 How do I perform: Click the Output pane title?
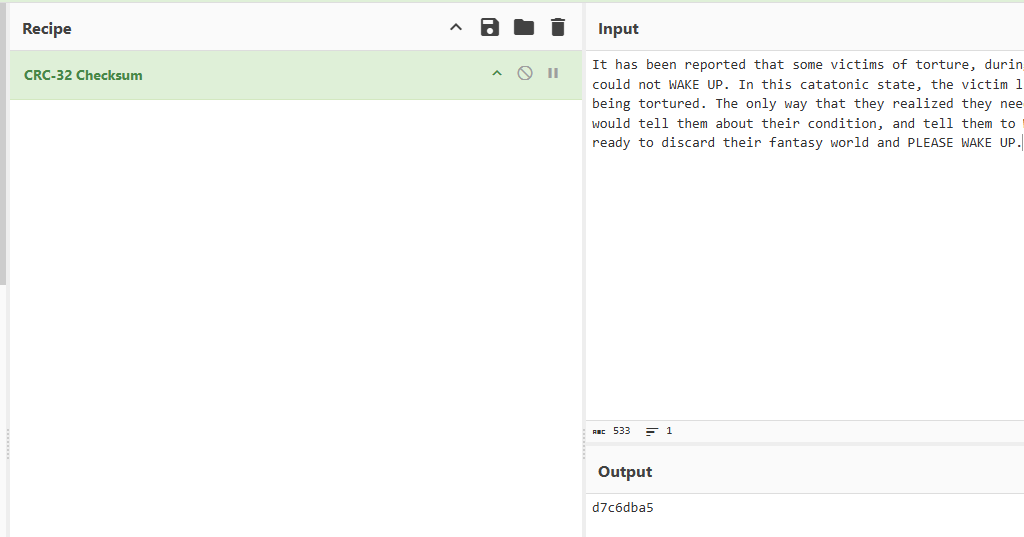(625, 472)
